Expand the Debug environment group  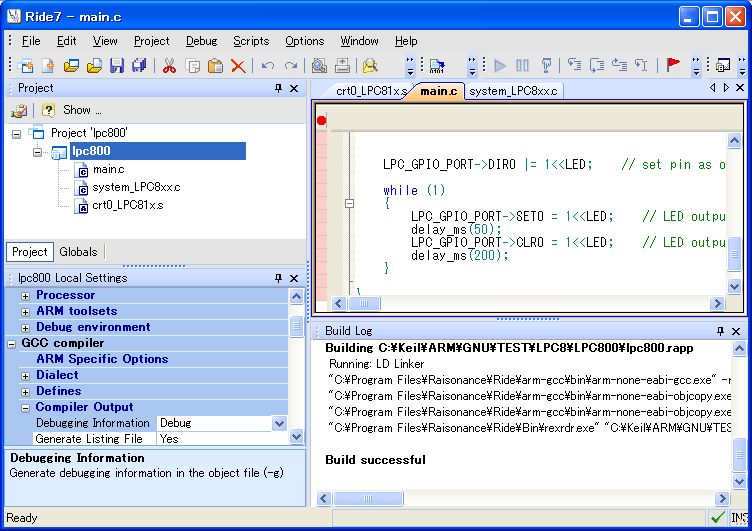(x=25, y=328)
